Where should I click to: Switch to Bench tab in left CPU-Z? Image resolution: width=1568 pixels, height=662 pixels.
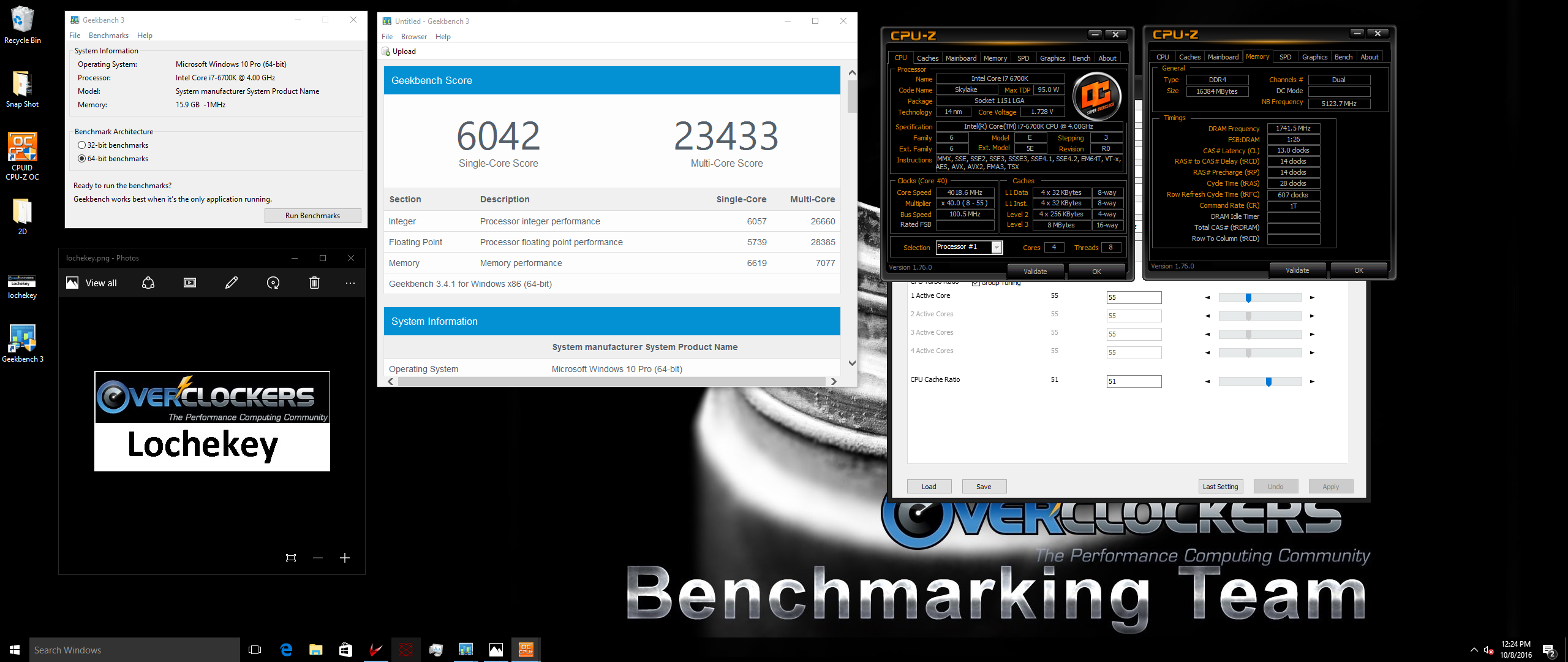(1081, 58)
